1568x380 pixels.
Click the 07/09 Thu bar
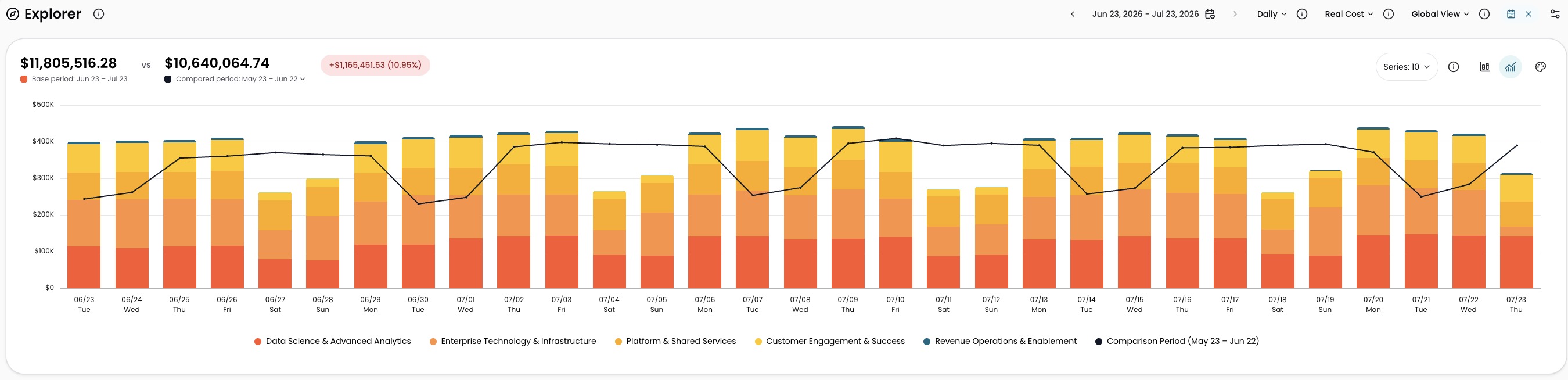point(848,207)
